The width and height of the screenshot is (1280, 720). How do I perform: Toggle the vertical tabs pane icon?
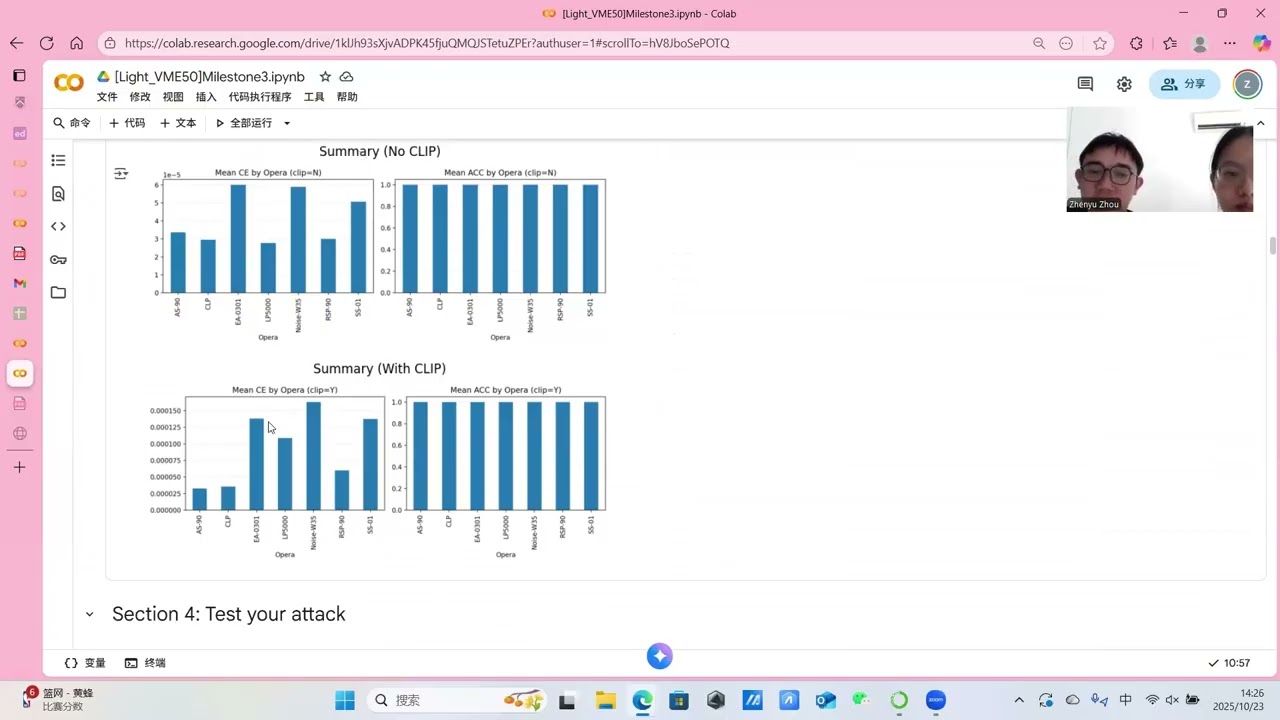pyautogui.click(x=19, y=75)
